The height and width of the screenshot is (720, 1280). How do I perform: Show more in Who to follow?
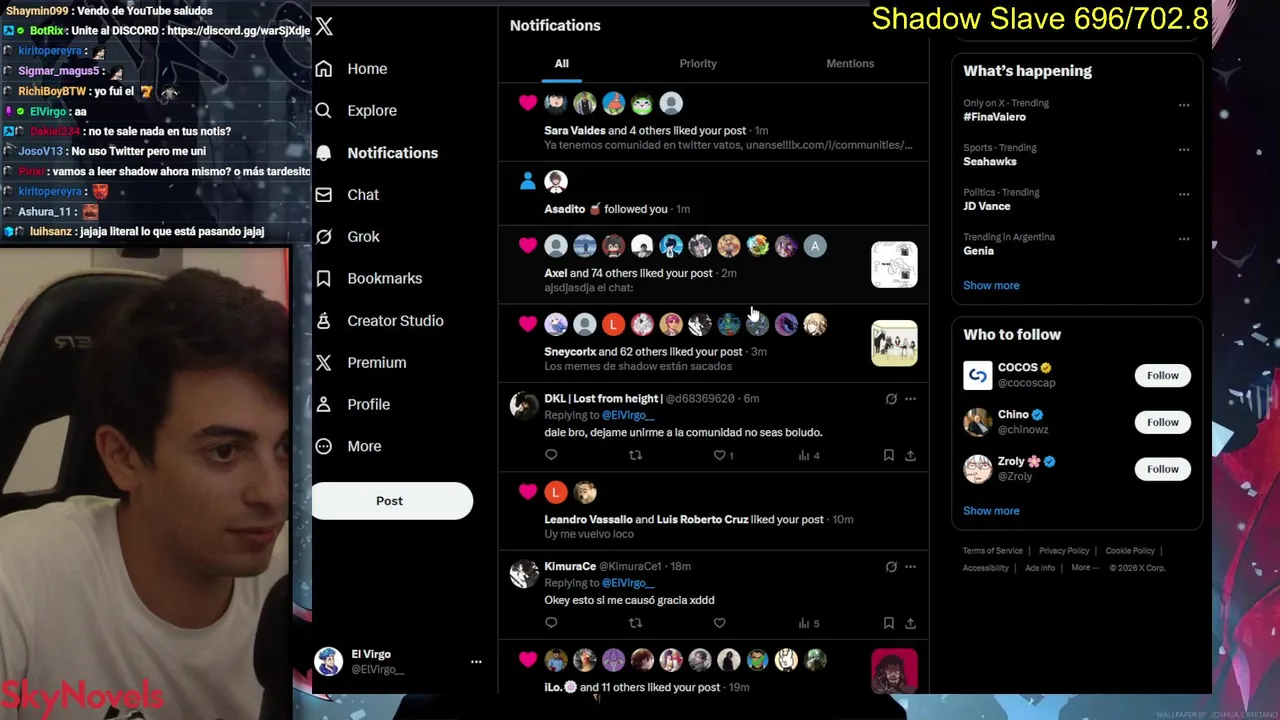coord(991,511)
